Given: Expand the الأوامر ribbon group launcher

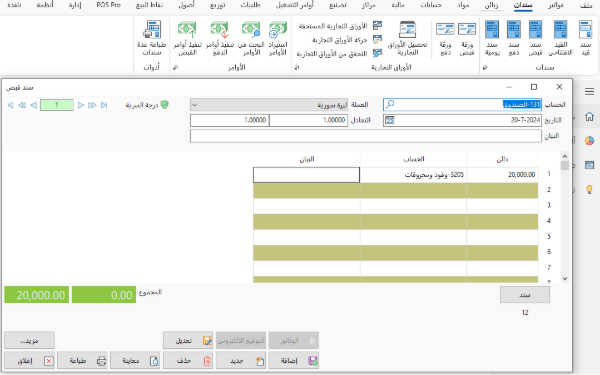Looking at the screenshot, I should tap(175, 68).
